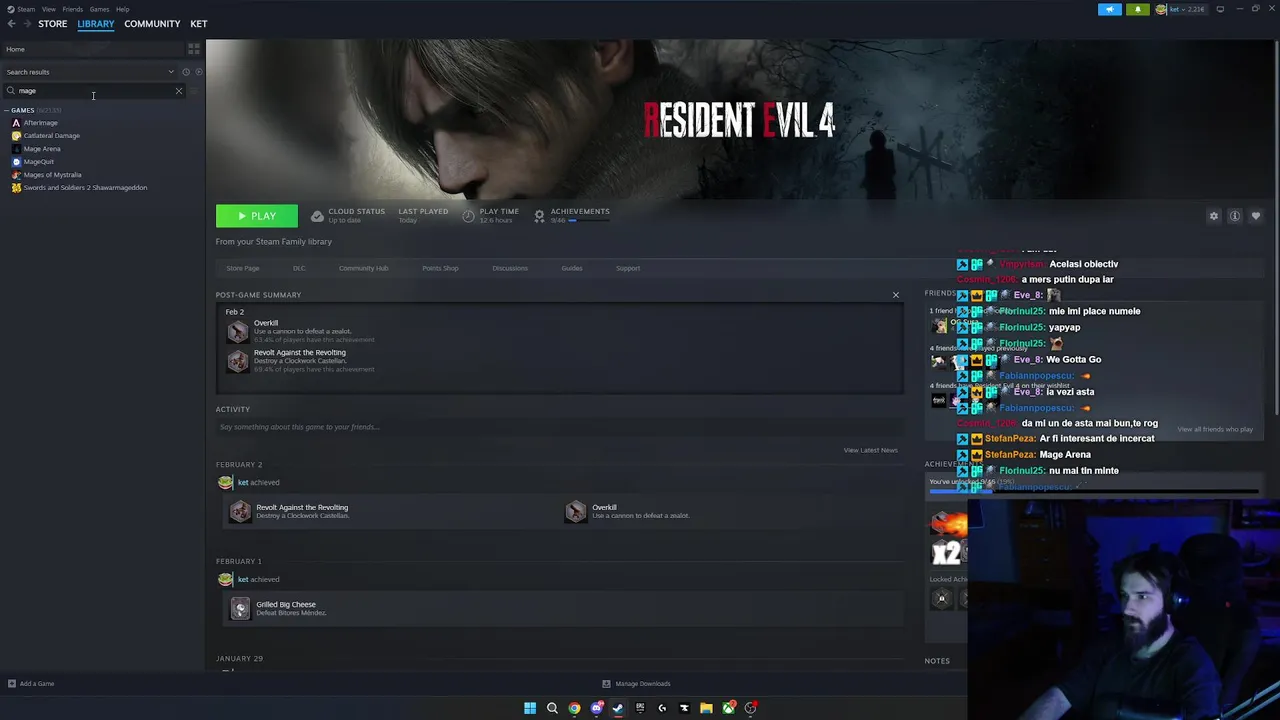The height and width of the screenshot is (720, 1280).
Task: Go forward with the navigation forward arrow
Action: (26, 24)
